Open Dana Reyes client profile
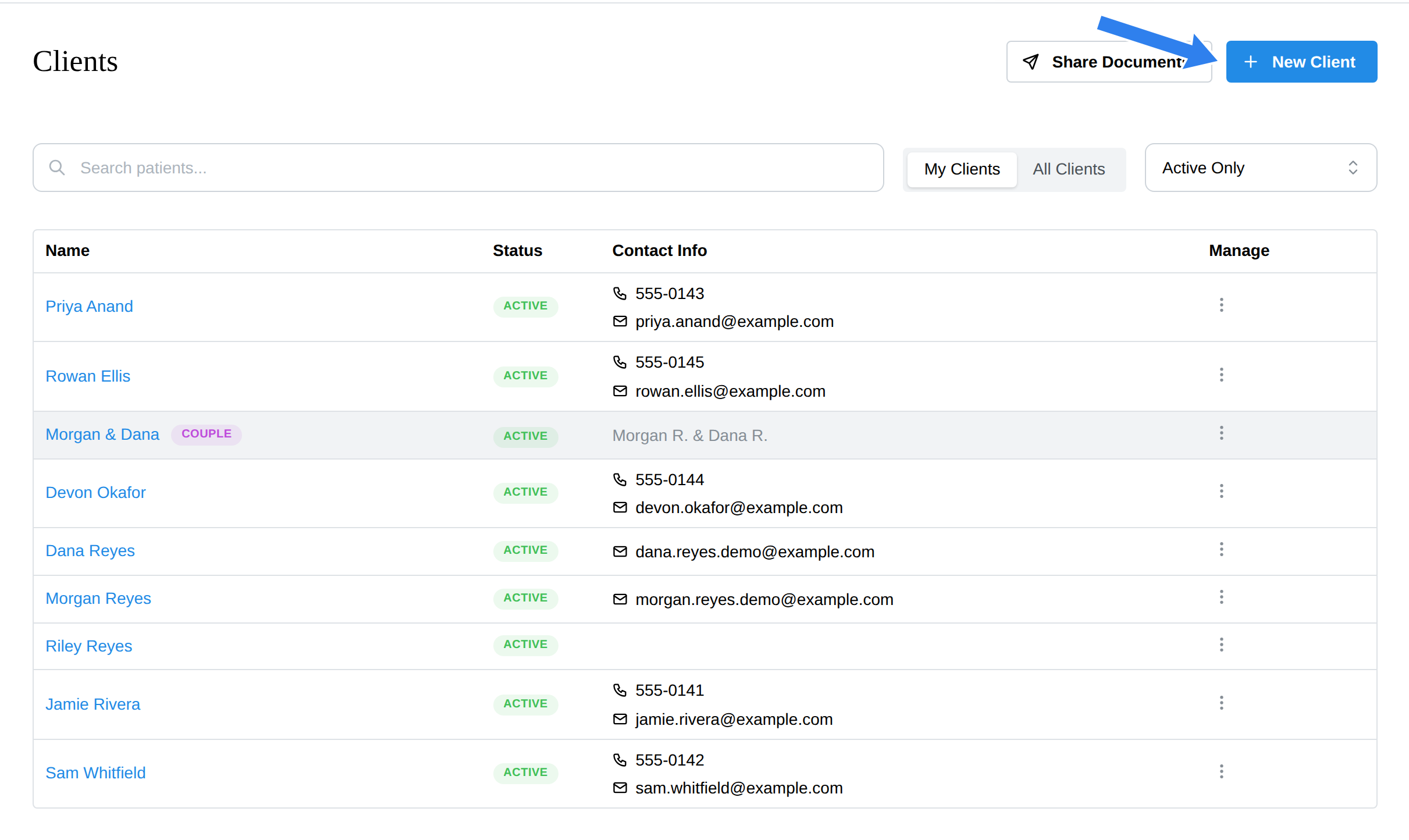The width and height of the screenshot is (1409, 840). pos(90,550)
